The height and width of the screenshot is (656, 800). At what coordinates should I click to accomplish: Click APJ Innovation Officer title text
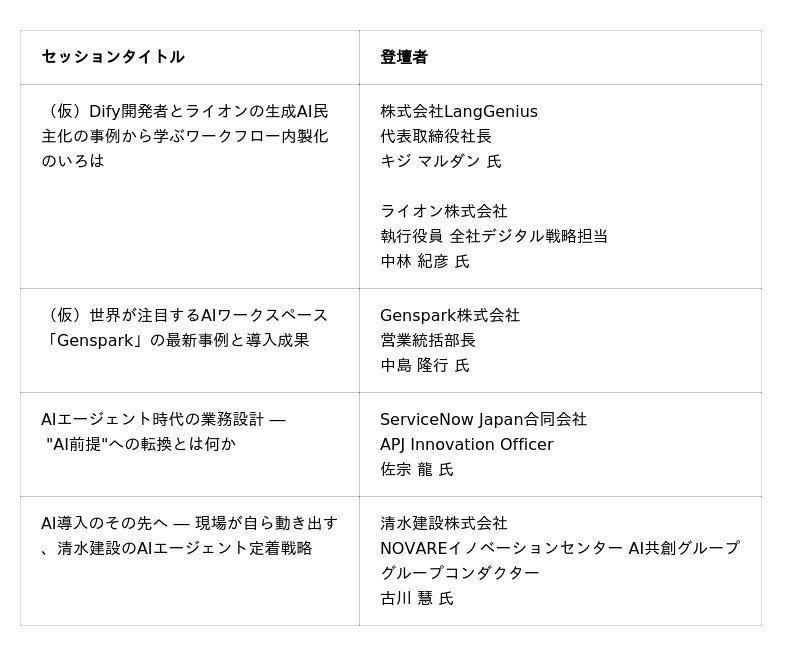pyautogui.click(x=466, y=444)
